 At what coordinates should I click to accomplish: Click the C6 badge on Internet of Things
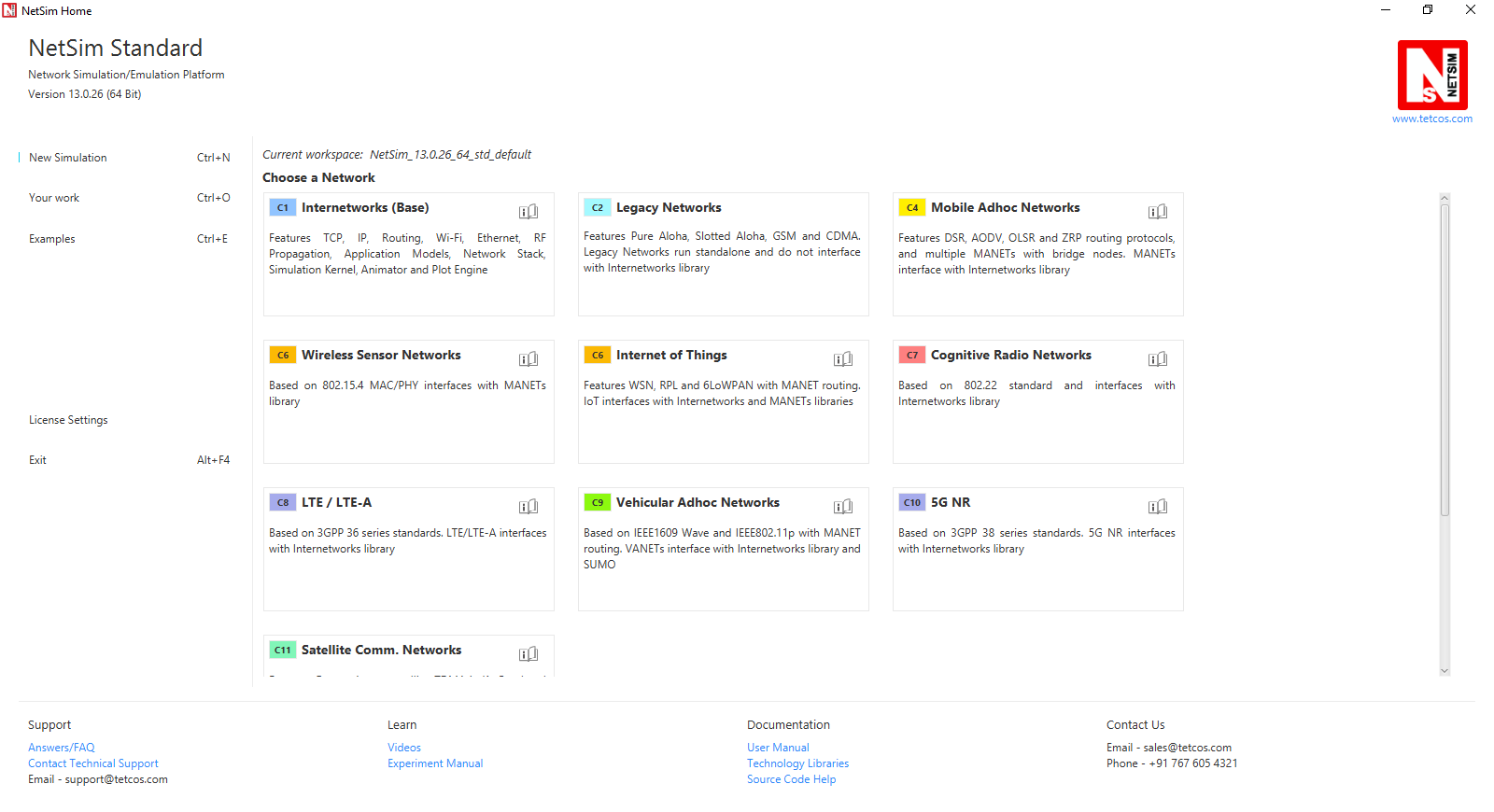point(598,355)
